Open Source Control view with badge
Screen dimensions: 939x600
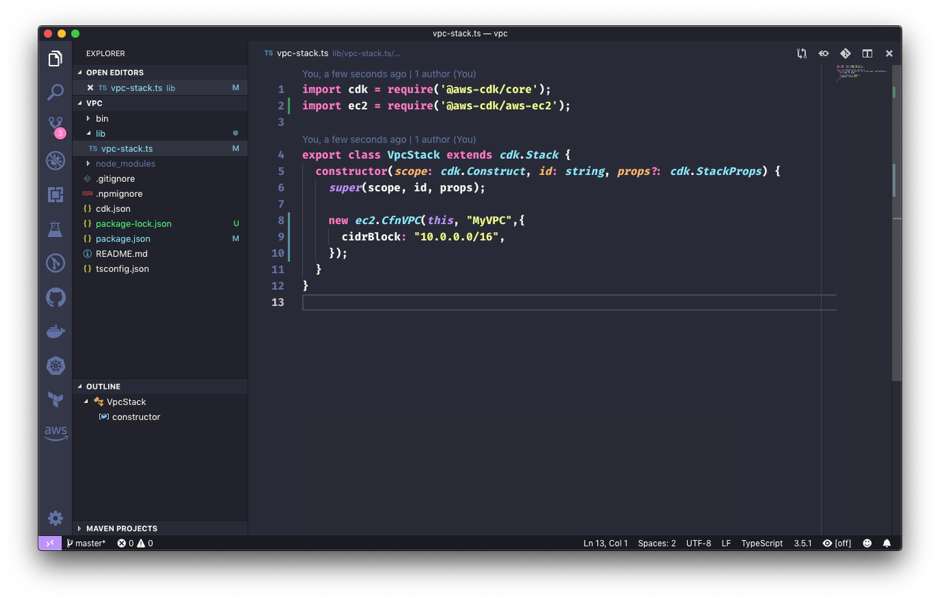click(55, 126)
